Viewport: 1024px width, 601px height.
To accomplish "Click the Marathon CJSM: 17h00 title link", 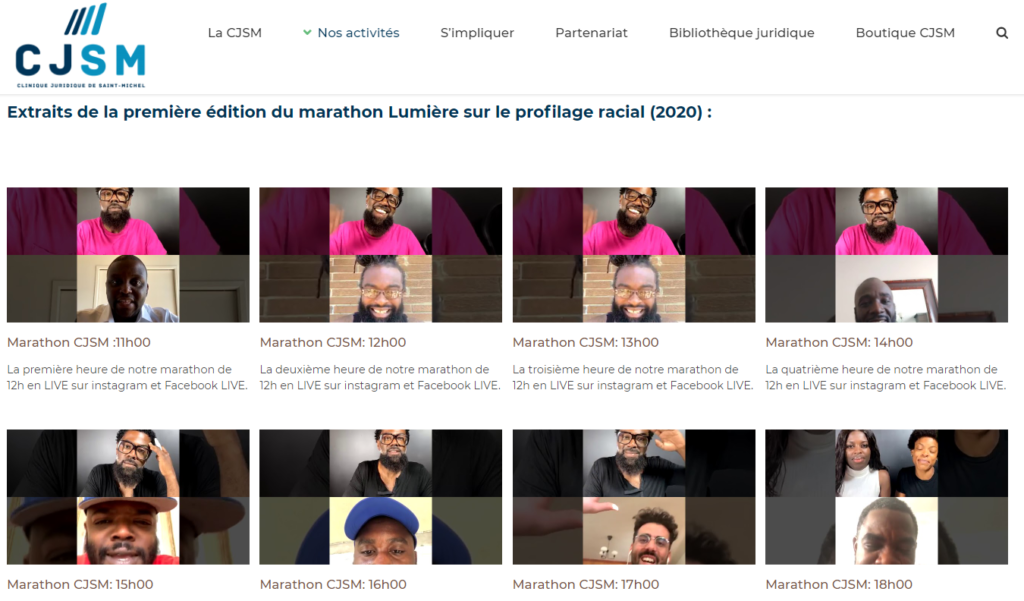I will click(585, 584).
